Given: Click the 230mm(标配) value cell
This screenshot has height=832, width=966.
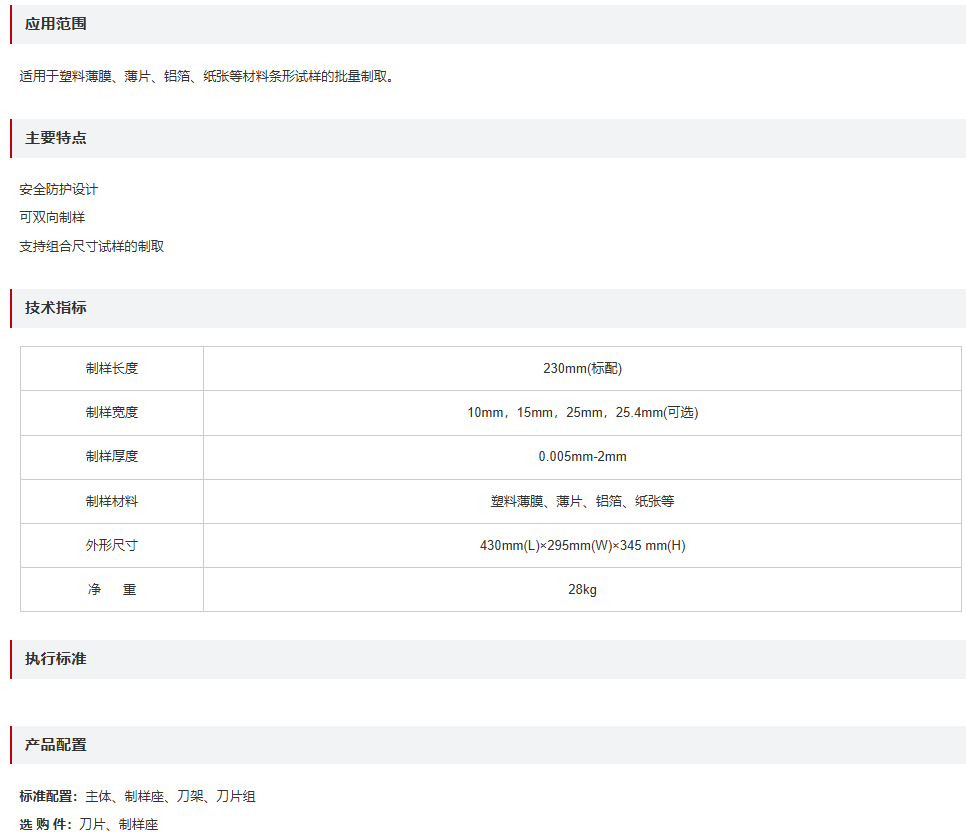Looking at the screenshot, I should point(582,369).
